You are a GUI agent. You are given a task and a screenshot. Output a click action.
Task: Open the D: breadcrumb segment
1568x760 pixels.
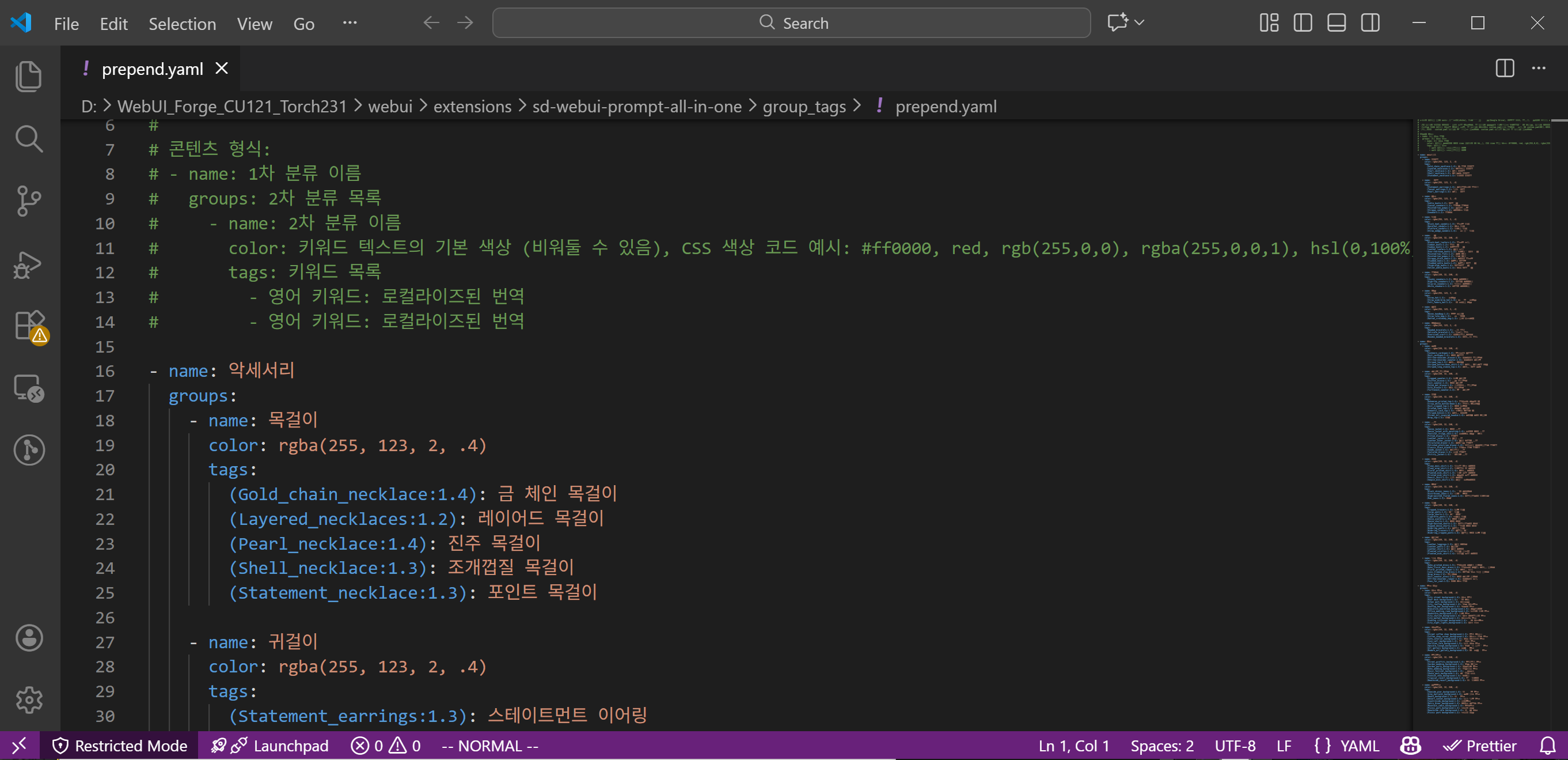click(89, 107)
